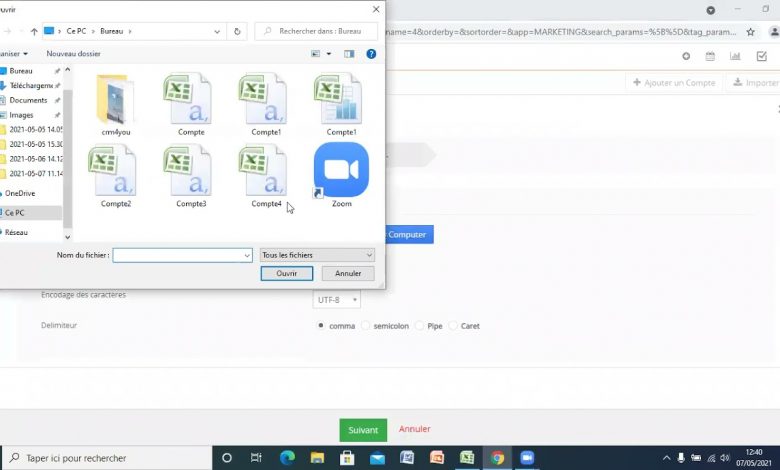780x470 pixels.
Task: Select the Zoom shortcut icon
Action: pyautogui.click(x=341, y=170)
